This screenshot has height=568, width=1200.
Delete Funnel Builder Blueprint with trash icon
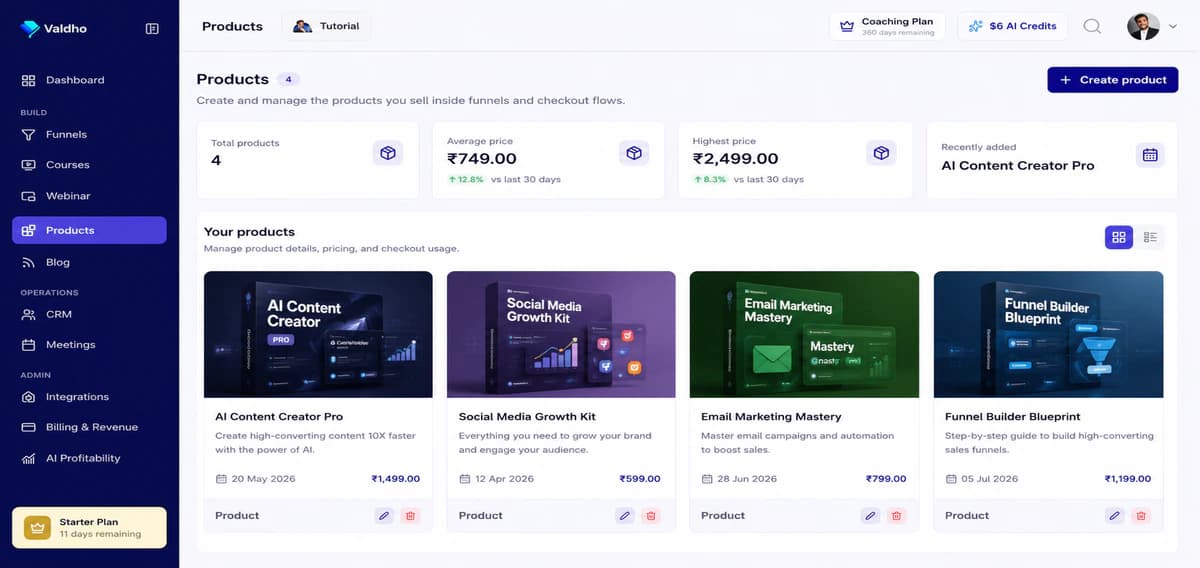[x=1141, y=516]
